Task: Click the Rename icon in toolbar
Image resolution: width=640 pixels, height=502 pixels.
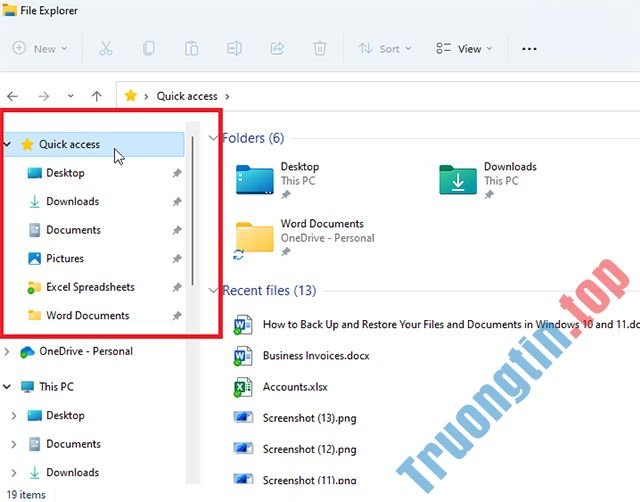Action: (234, 48)
